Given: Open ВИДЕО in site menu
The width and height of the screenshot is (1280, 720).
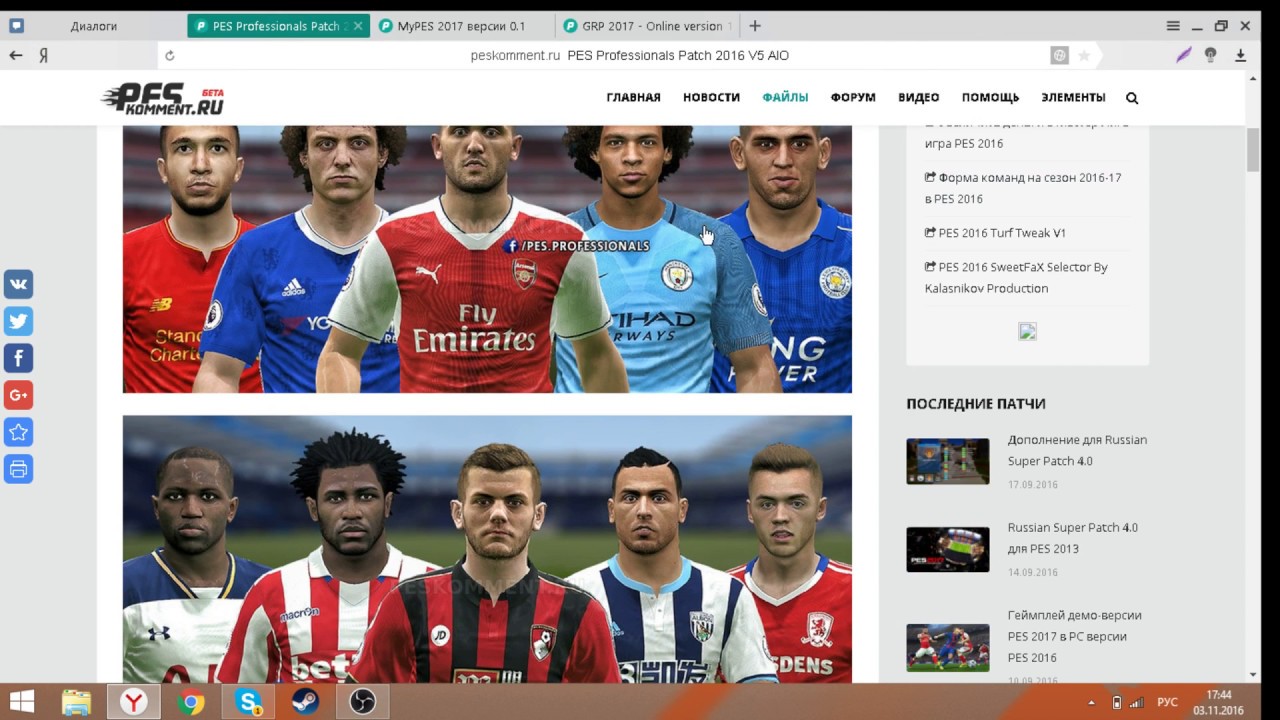Looking at the screenshot, I should click(x=918, y=98).
